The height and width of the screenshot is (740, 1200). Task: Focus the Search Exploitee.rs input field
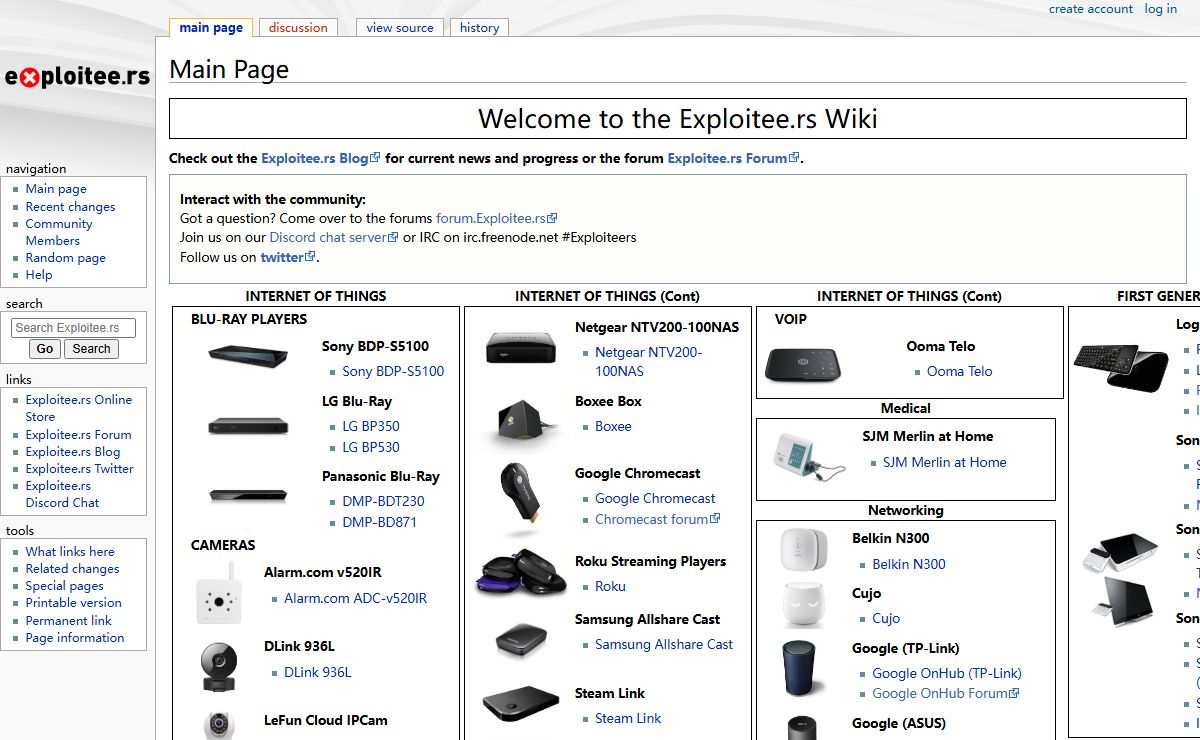click(73, 327)
